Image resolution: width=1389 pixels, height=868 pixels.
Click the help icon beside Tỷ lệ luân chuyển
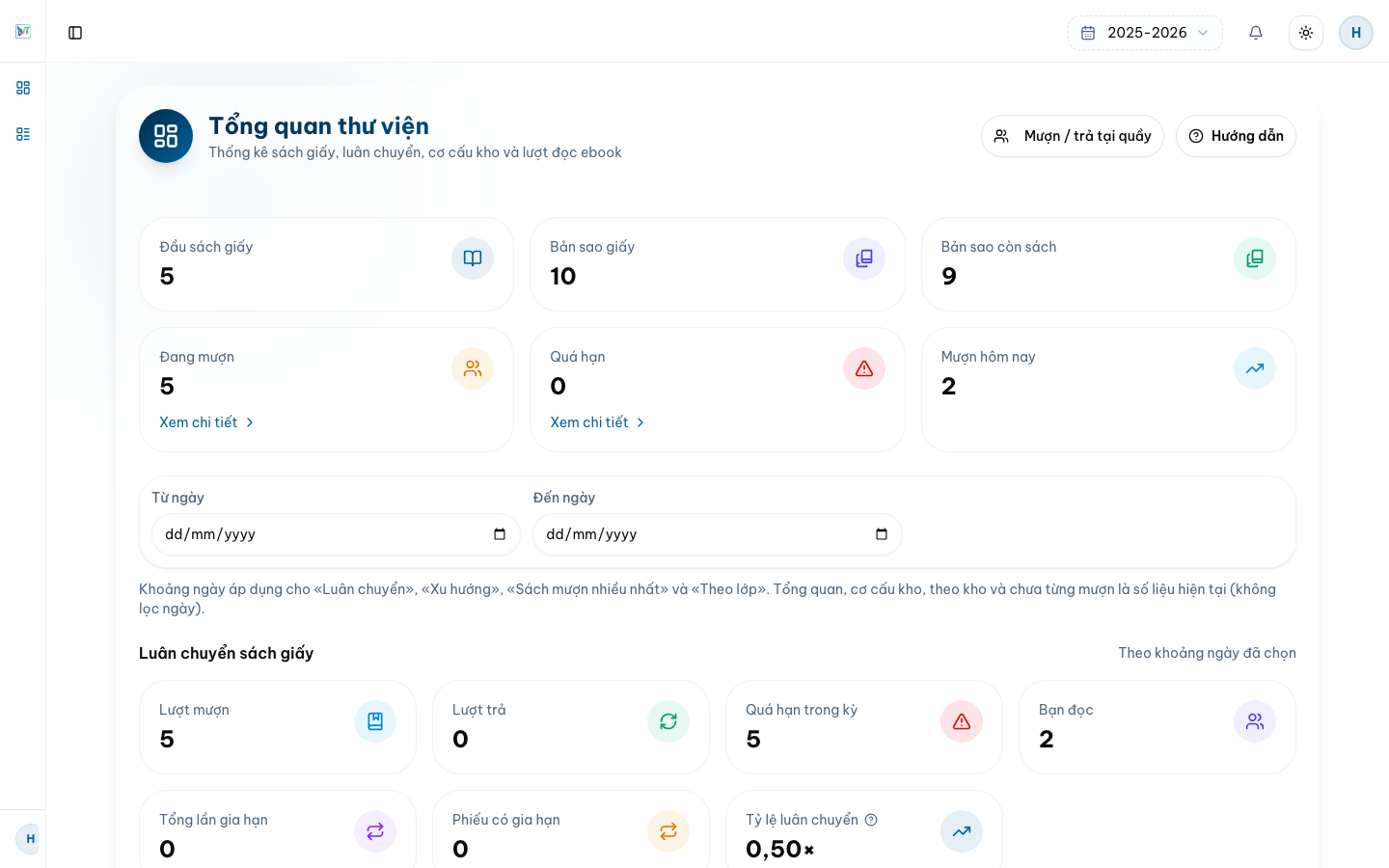(x=871, y=820)
